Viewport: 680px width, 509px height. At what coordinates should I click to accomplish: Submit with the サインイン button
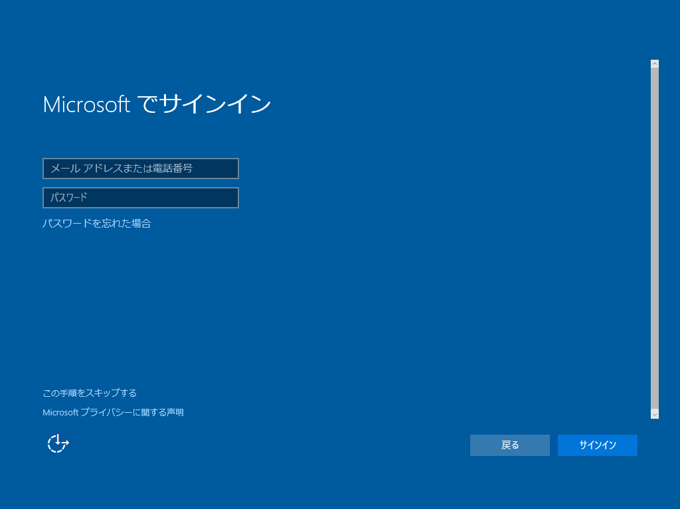click(x=597, y=445)
